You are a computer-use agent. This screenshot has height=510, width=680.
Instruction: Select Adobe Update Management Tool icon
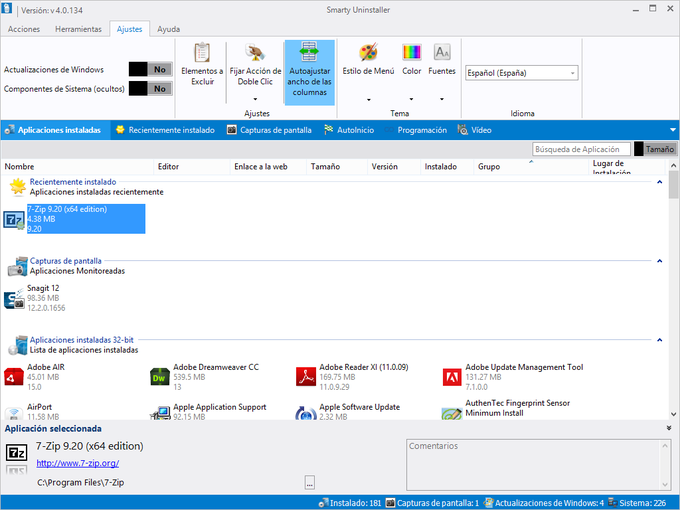(452, 377)
